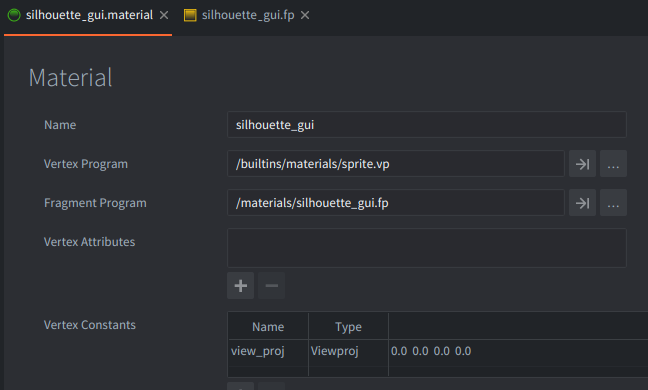Open the Viewproj type dropdown cell
The height and width of the screenshot is (390, 648).
(x=348, y=351)
